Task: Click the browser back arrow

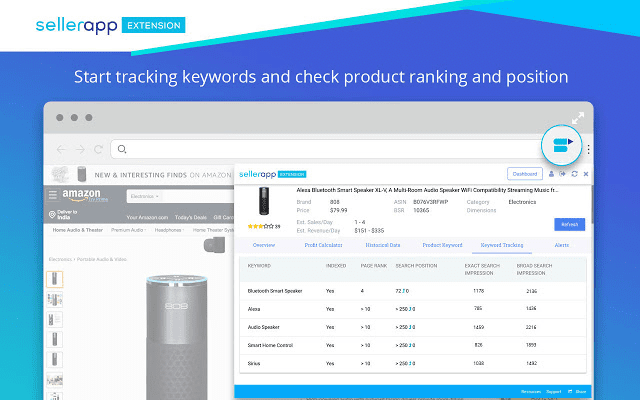Action: point(62,149)
